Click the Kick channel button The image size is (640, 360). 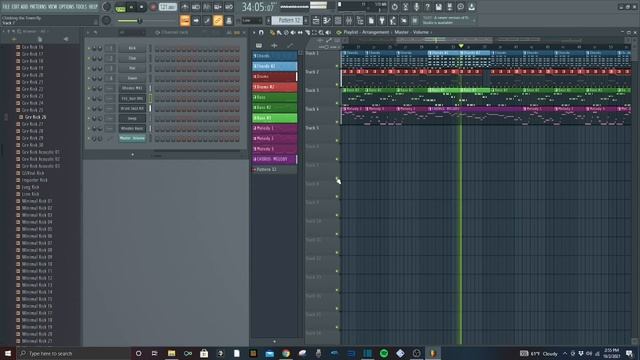(132, 48)
